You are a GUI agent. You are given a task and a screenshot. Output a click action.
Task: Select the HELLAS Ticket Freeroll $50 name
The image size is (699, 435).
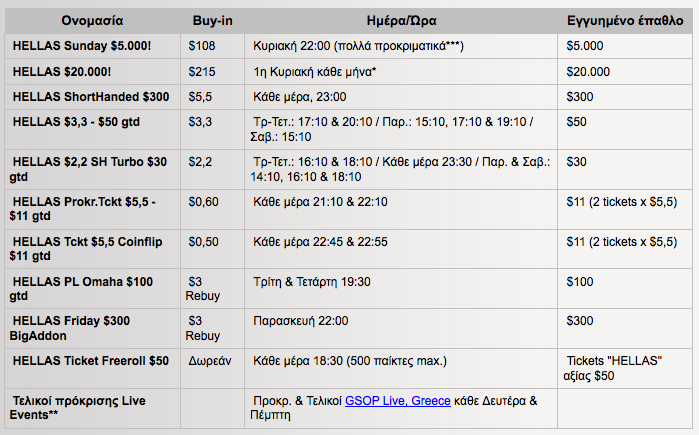click(91, 360)
